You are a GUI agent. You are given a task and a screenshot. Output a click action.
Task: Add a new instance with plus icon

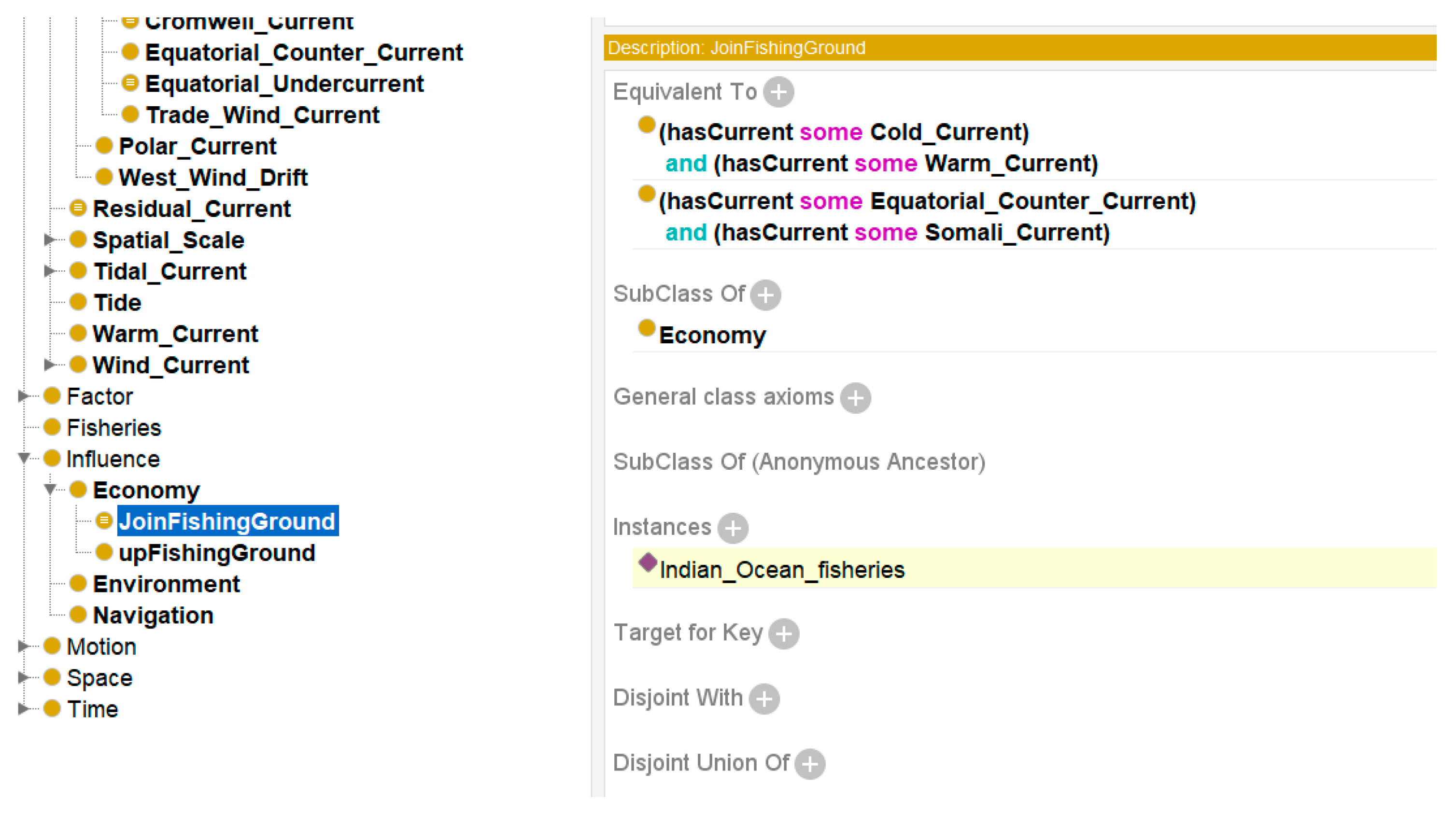tap(733, 528)
